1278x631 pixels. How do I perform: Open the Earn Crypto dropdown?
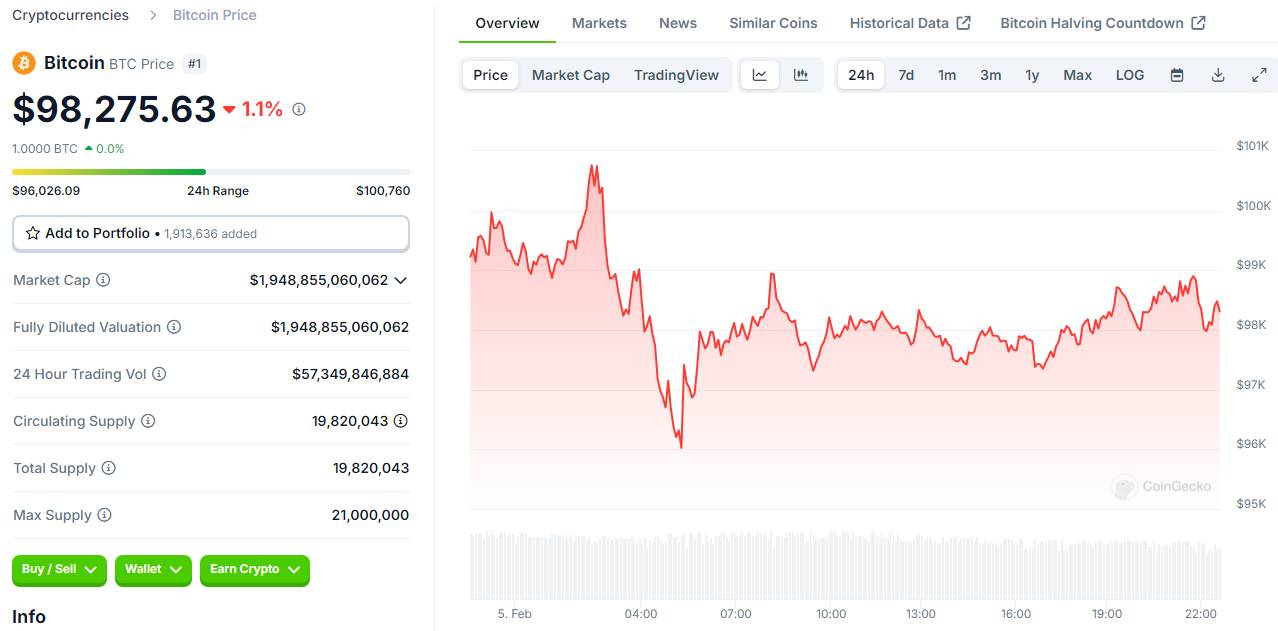(x=255, y=570)
